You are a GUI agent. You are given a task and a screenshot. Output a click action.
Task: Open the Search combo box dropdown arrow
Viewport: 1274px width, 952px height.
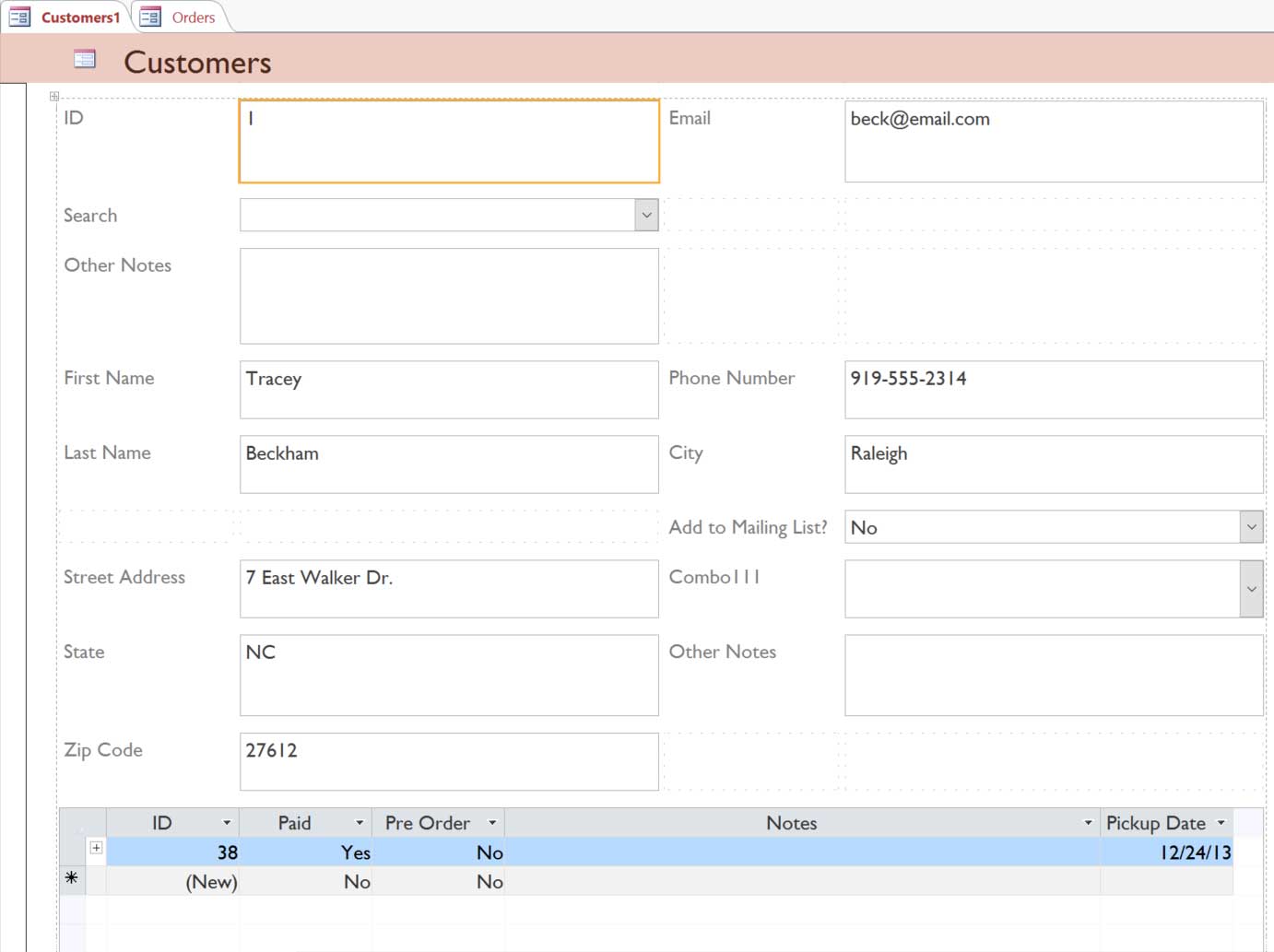pyautogui.click(x=646, y=215)
